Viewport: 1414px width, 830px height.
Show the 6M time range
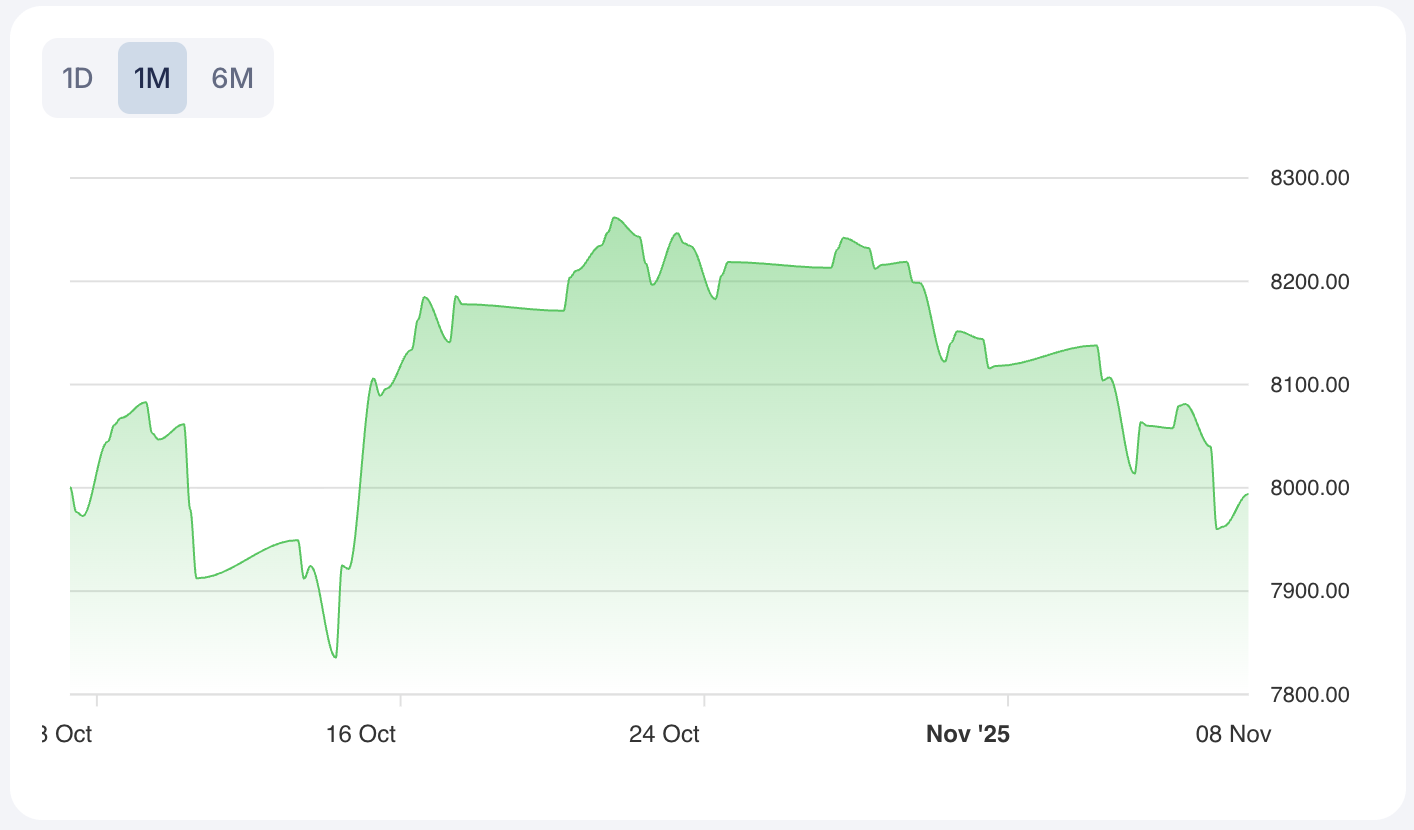[x=232, y=78]
